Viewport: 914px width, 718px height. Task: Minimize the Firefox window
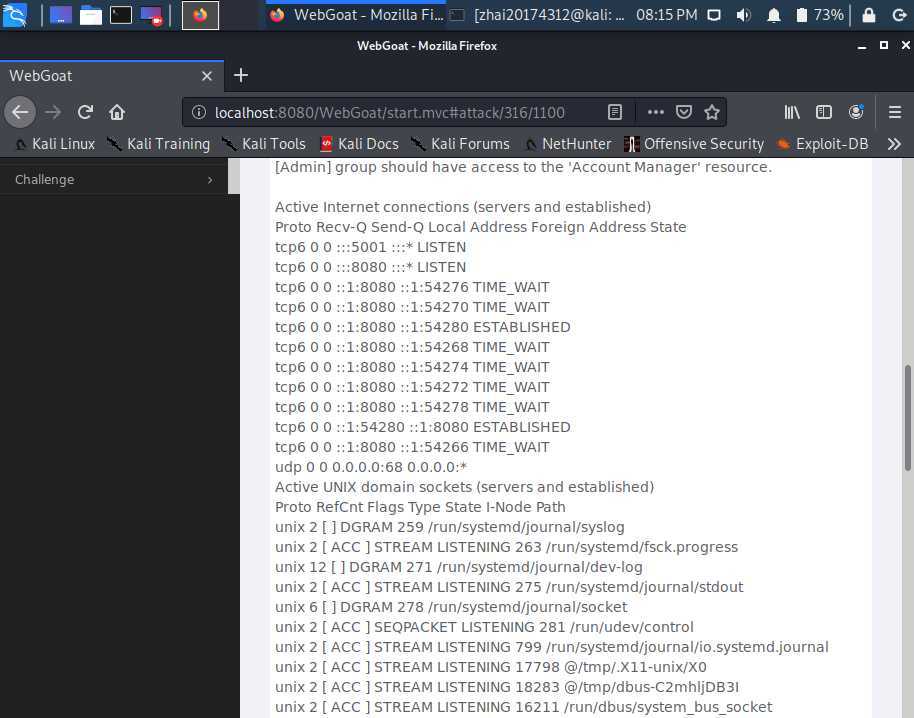(x=862, y=45)
